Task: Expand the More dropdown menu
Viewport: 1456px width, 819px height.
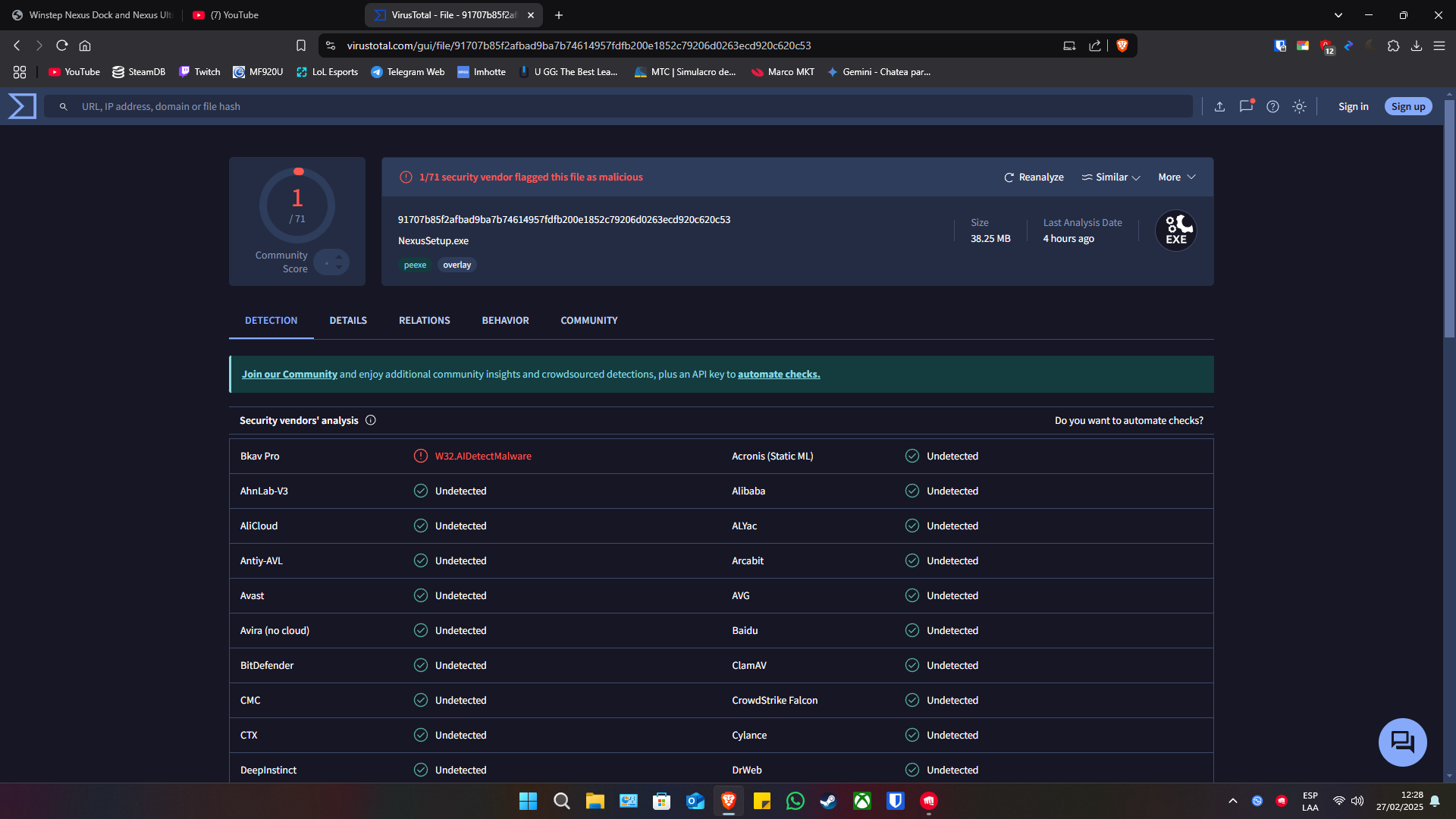Action: click(x=1176, y=177)
